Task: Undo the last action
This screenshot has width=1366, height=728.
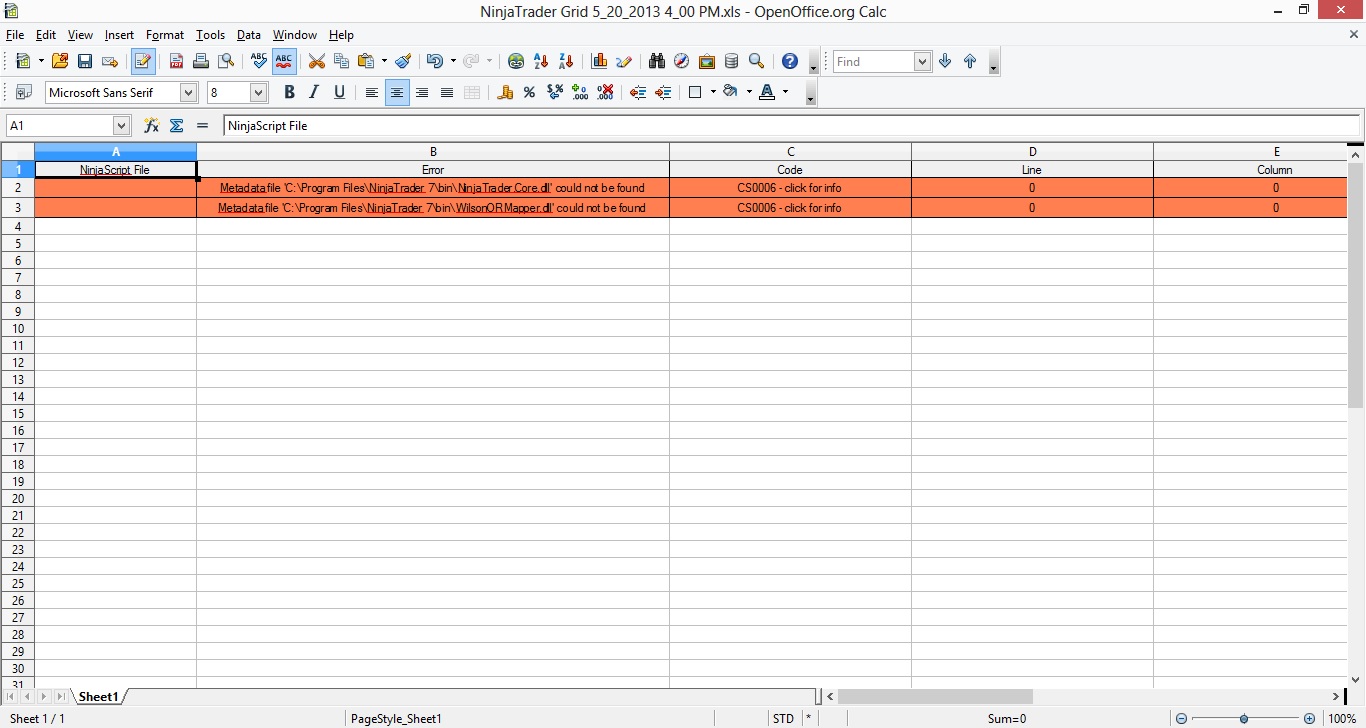Action: [435, 61]
